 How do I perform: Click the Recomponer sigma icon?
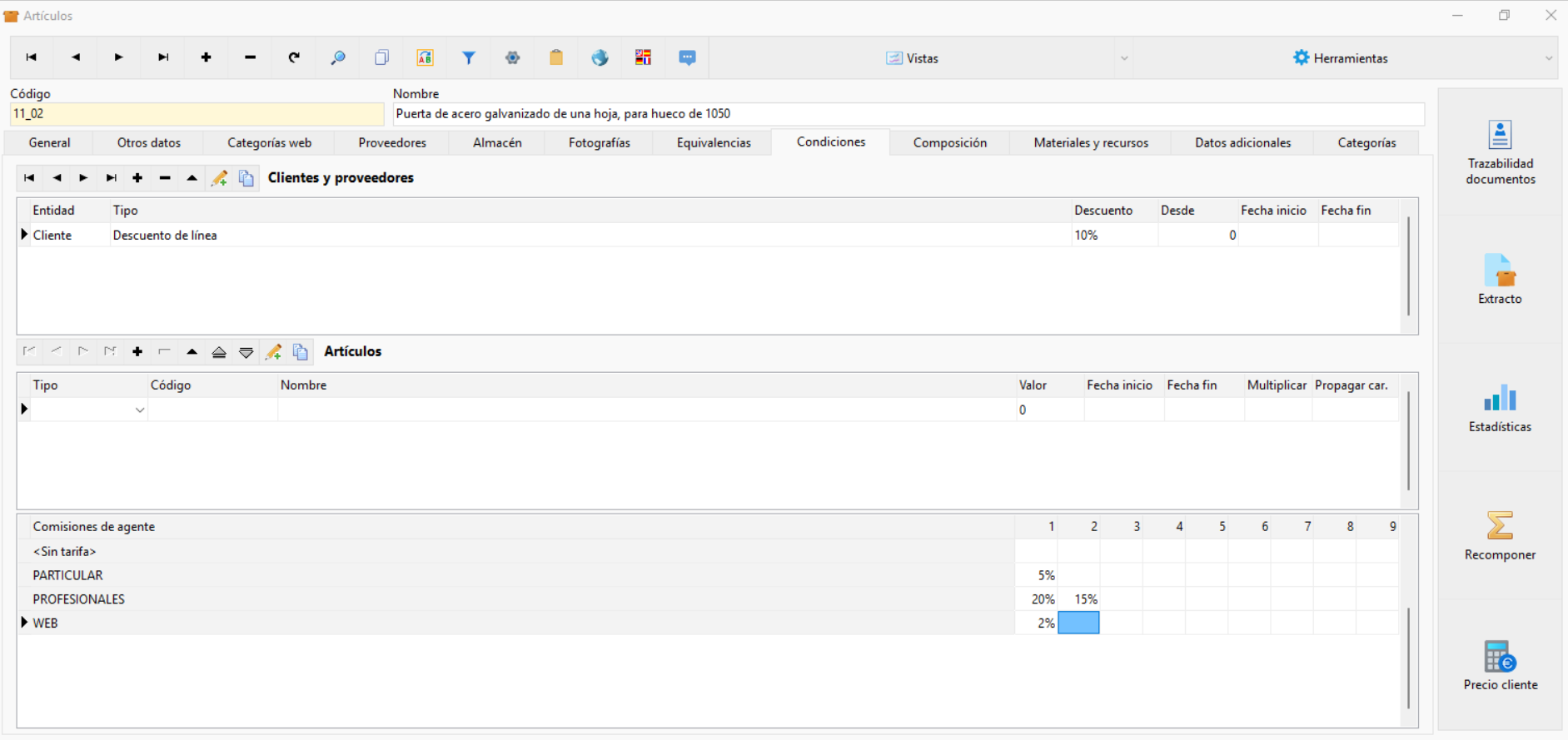pyautogui.click(x=1500, y=536)
